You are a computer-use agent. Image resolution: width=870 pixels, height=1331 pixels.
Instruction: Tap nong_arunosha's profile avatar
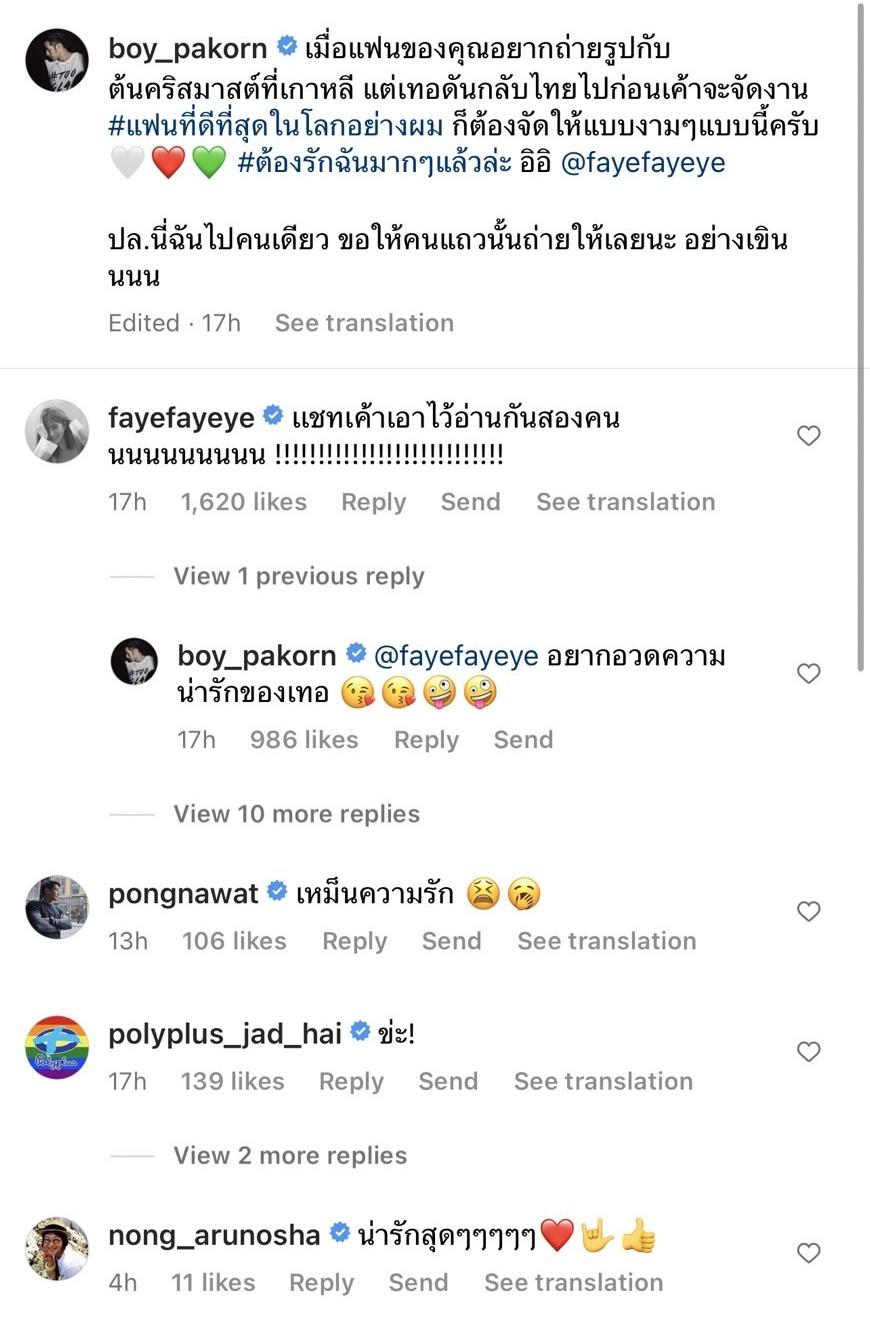coord(57,1248)
